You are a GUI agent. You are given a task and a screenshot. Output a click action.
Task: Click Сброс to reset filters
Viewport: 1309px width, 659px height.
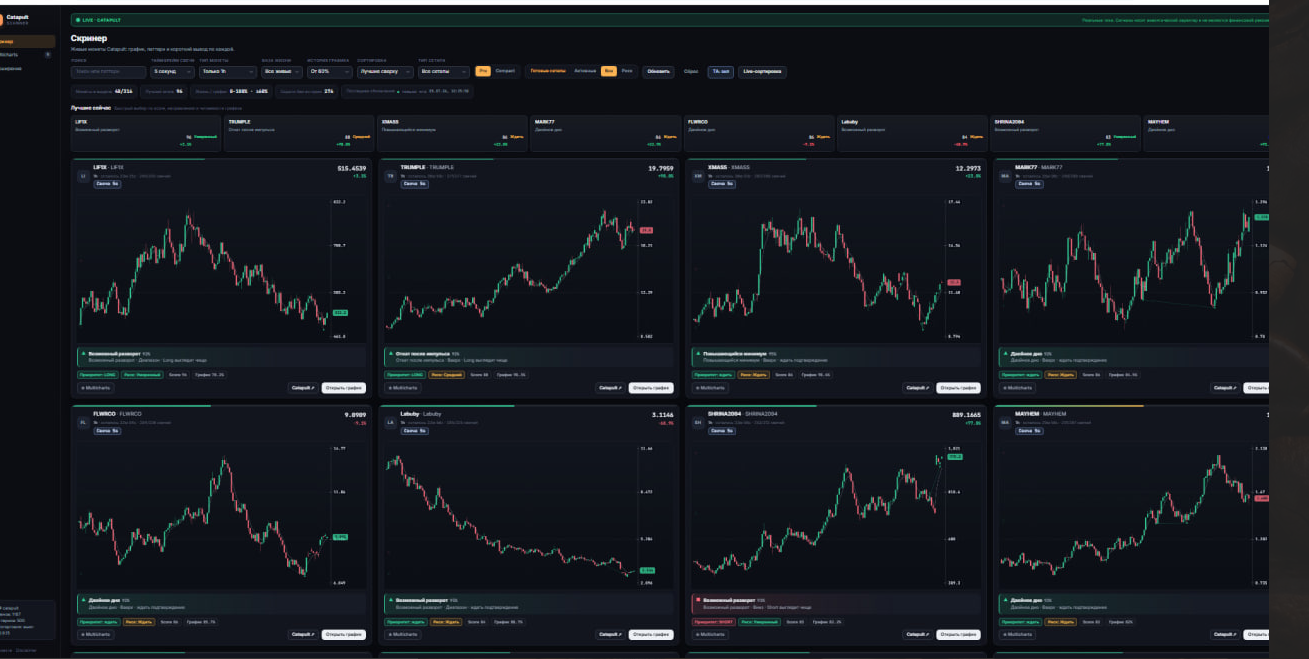(x=691, y=72)
